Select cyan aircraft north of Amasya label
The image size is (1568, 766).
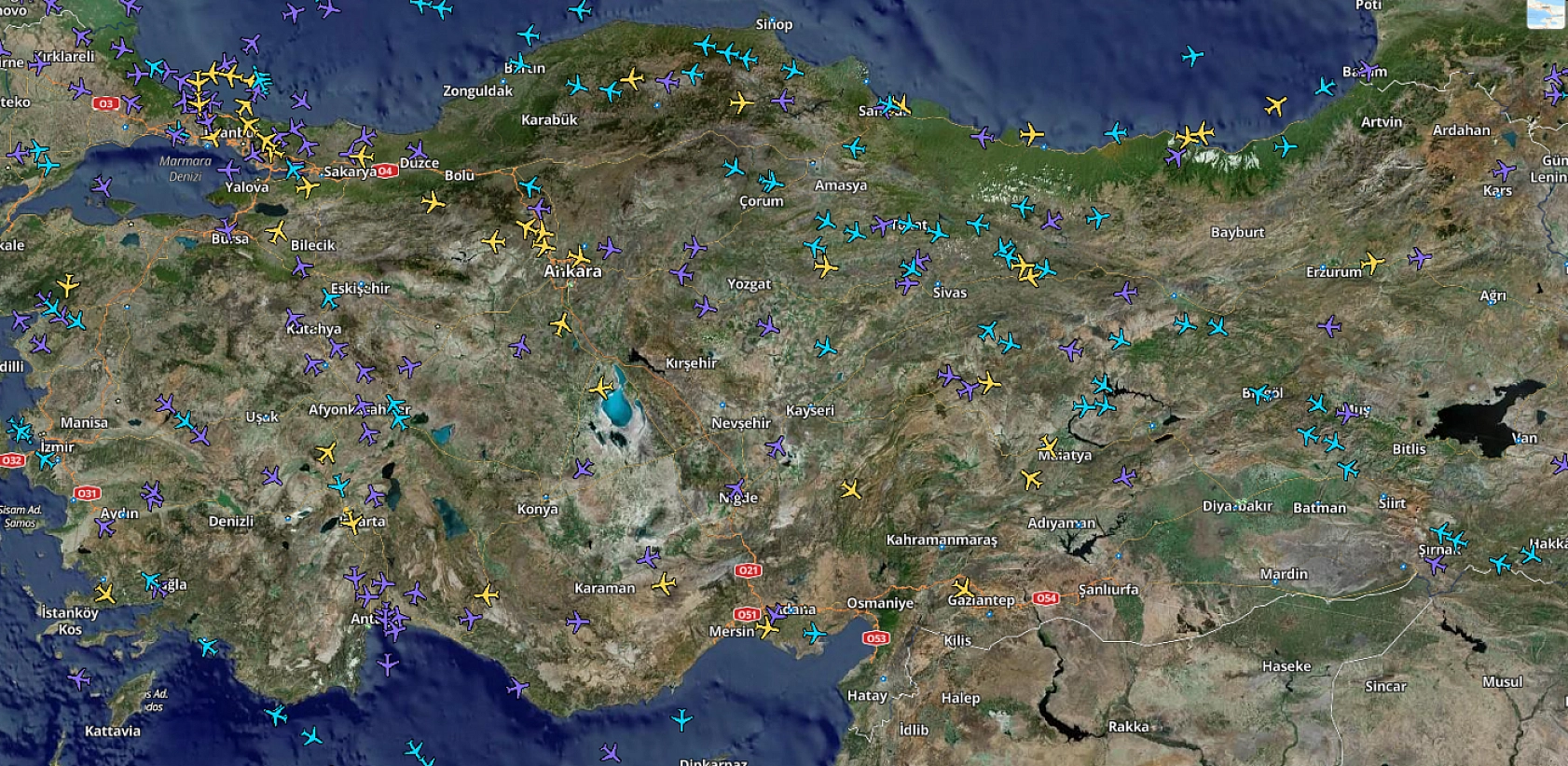point(854,147)
